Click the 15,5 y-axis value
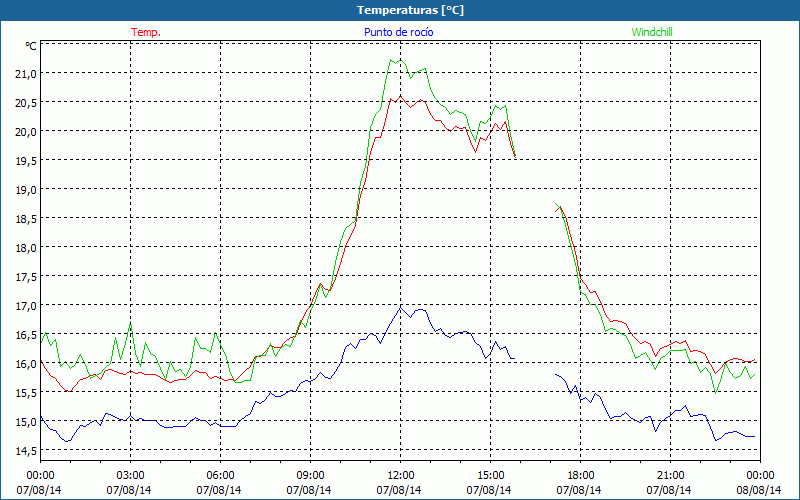This screenshot has height=500, width=800. pos(26,392)
